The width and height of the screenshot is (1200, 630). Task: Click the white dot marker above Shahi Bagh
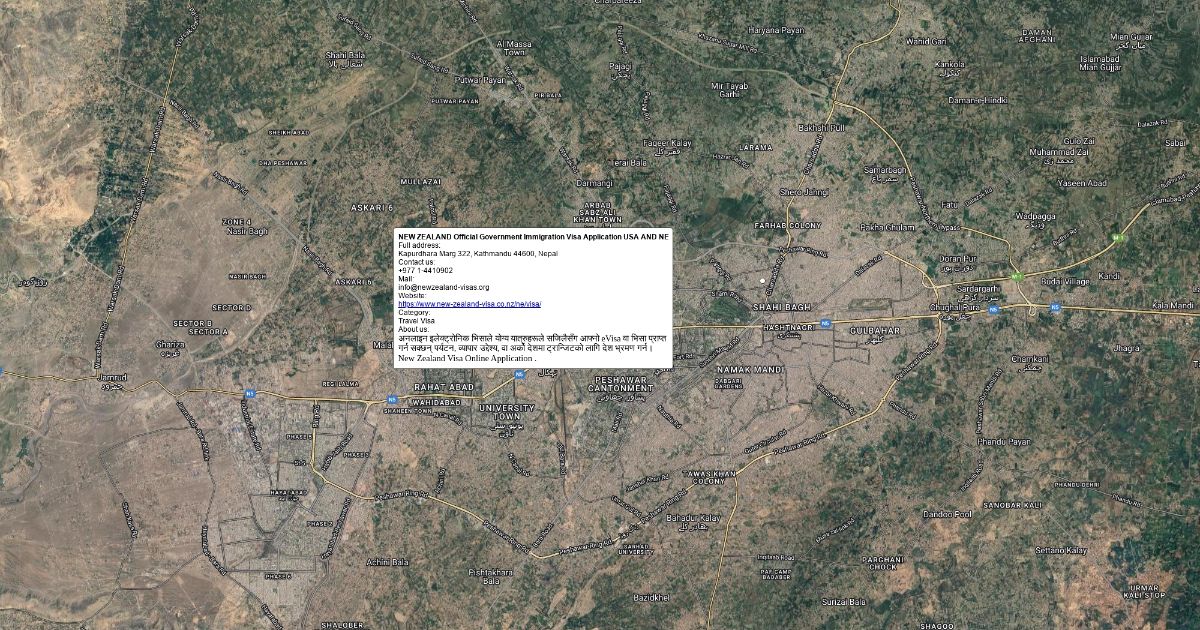(762, 280)
